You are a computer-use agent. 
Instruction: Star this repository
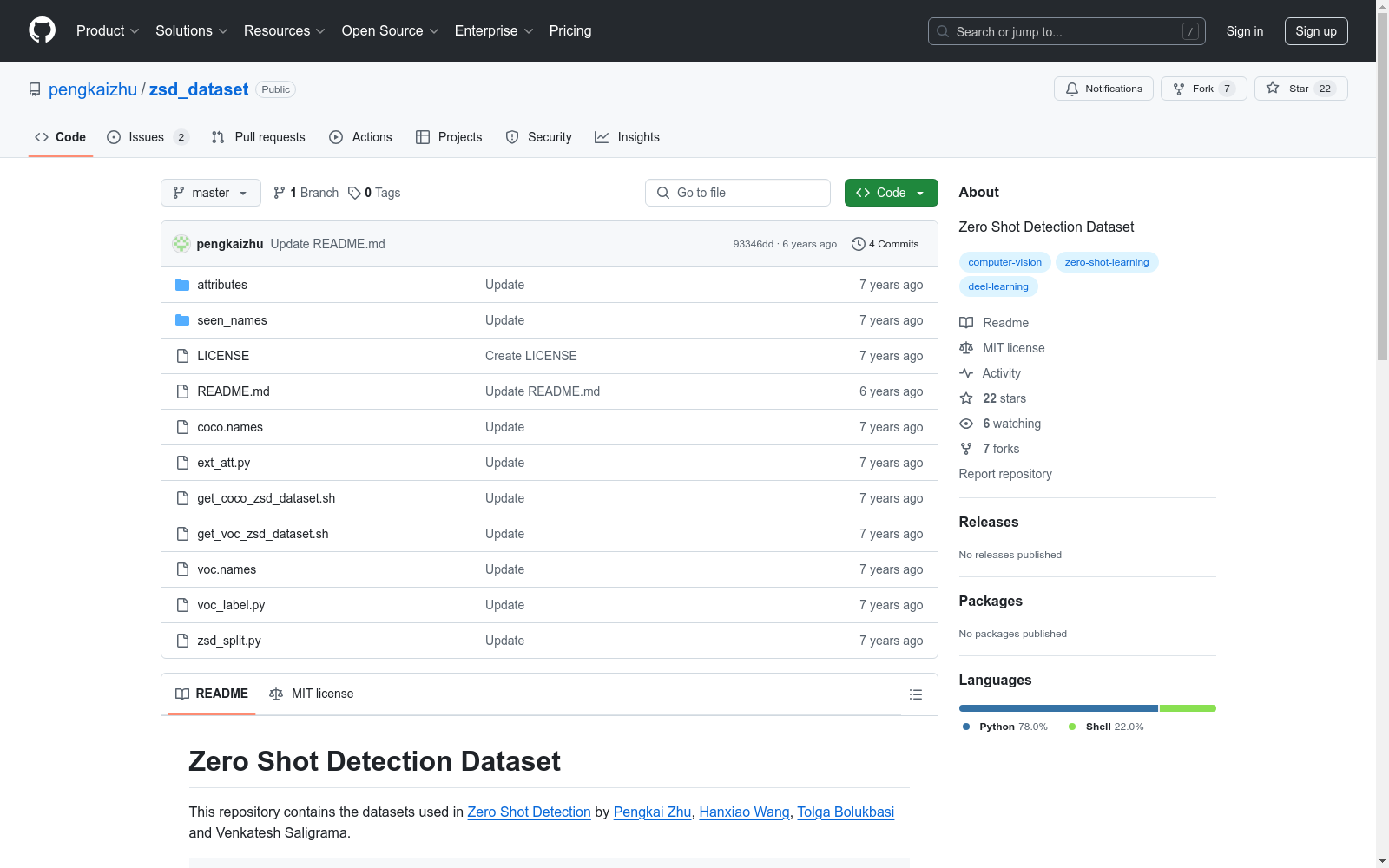[x=1300, y=89]
